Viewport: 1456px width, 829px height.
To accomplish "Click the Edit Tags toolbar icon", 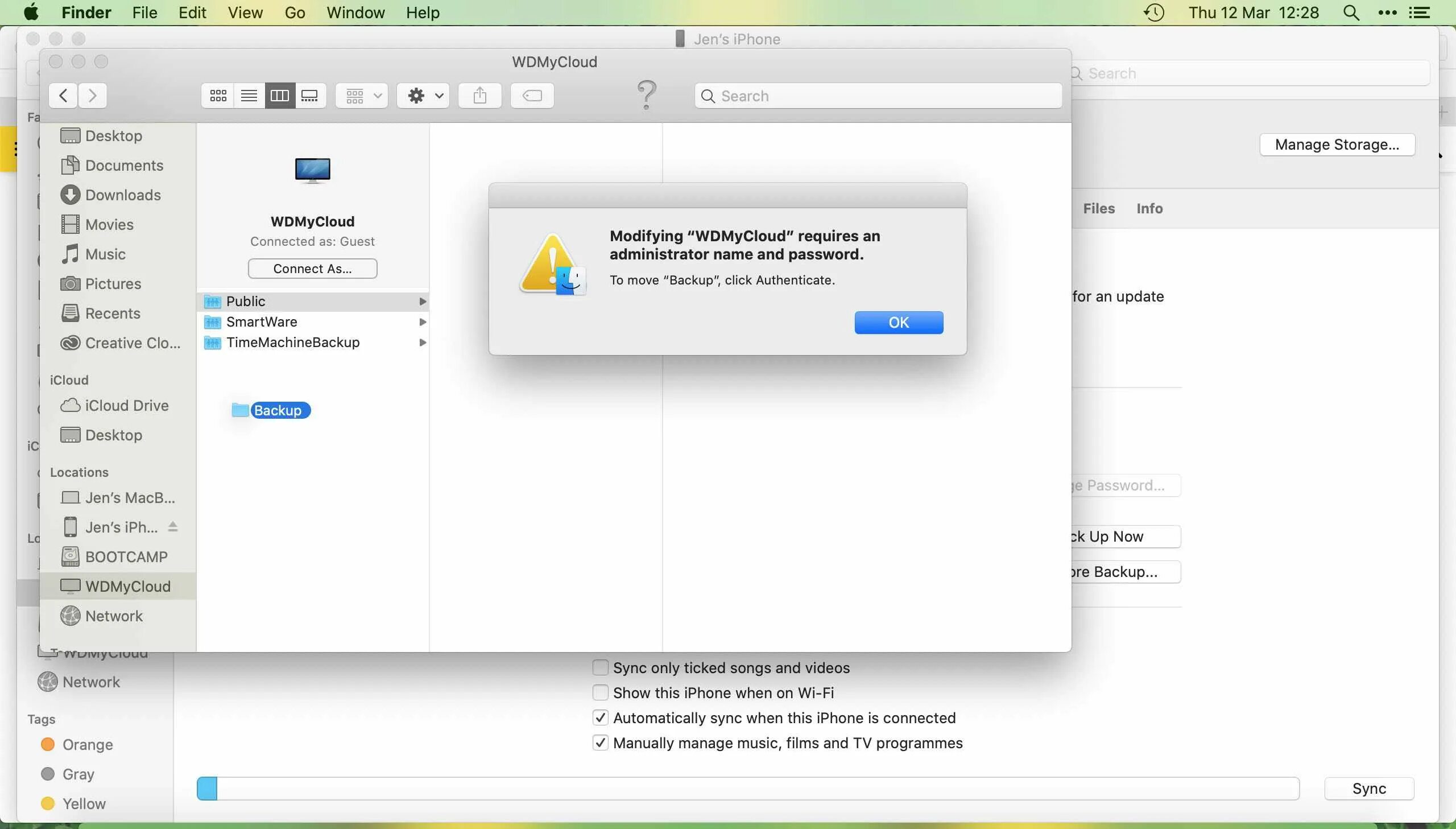I will 532,96.
